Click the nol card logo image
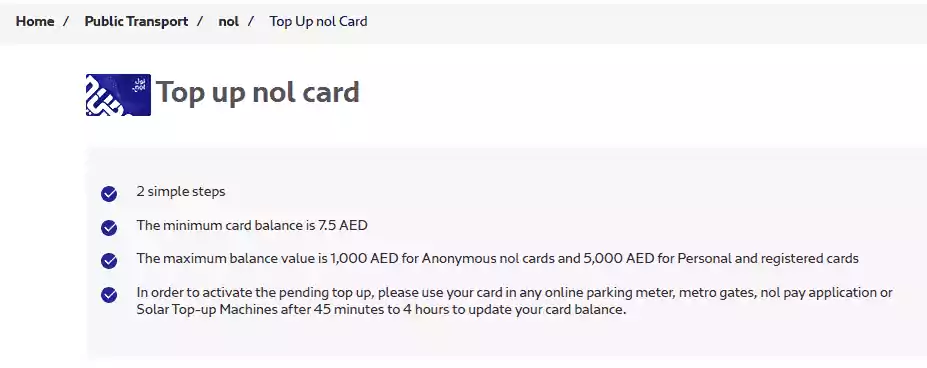 pyautogui.click(x=118, y=95)
